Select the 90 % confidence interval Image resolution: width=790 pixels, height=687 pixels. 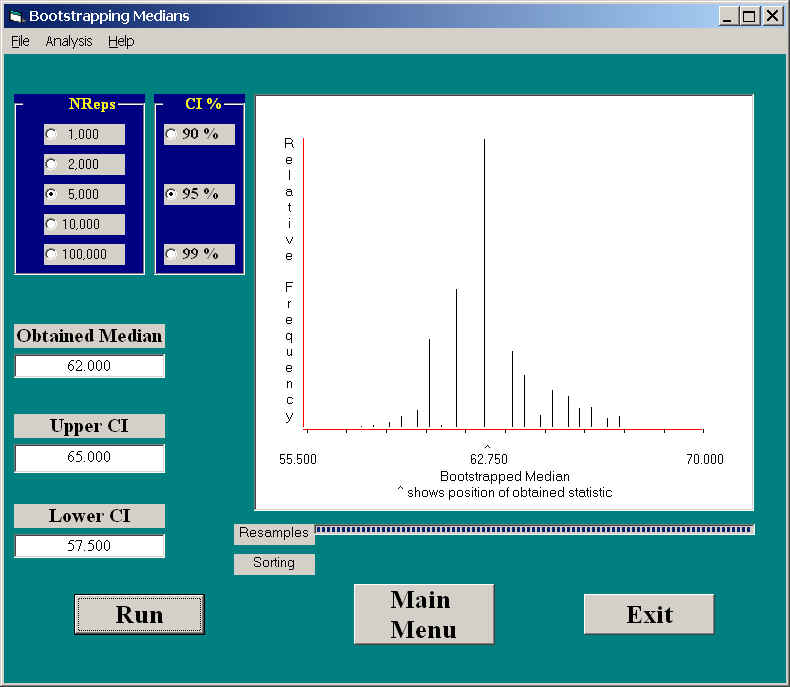point(171,134)
